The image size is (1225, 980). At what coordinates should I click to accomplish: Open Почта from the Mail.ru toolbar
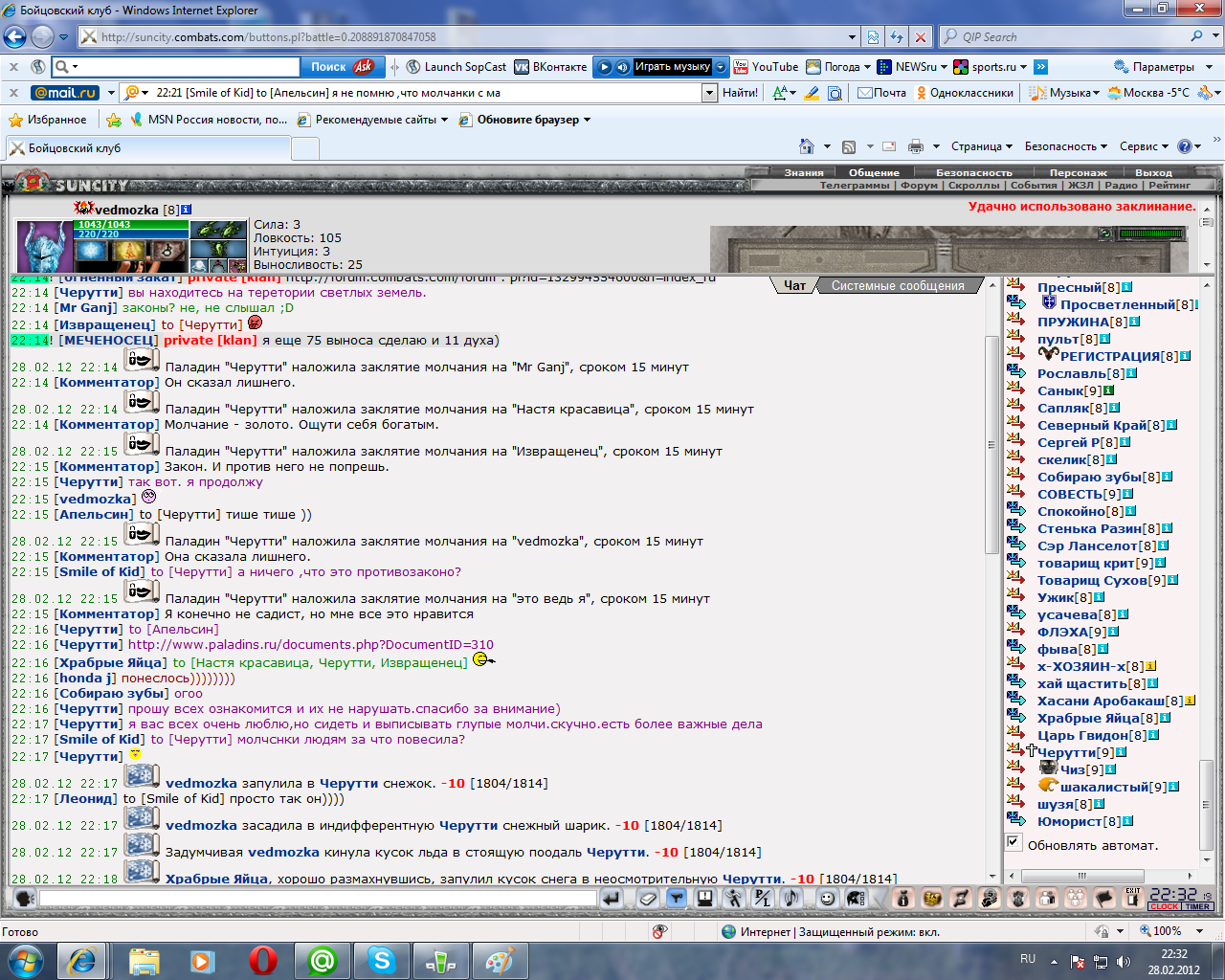[x=881, y=93]
